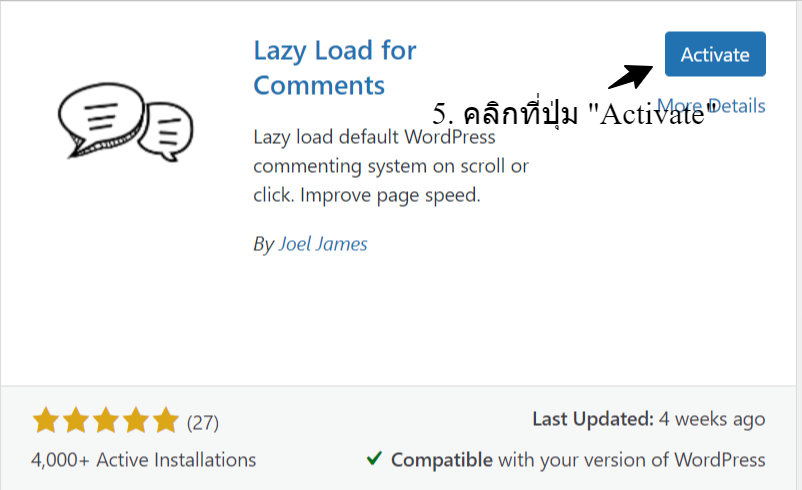Click the green compatibility checkmark

tap(374, 458)
